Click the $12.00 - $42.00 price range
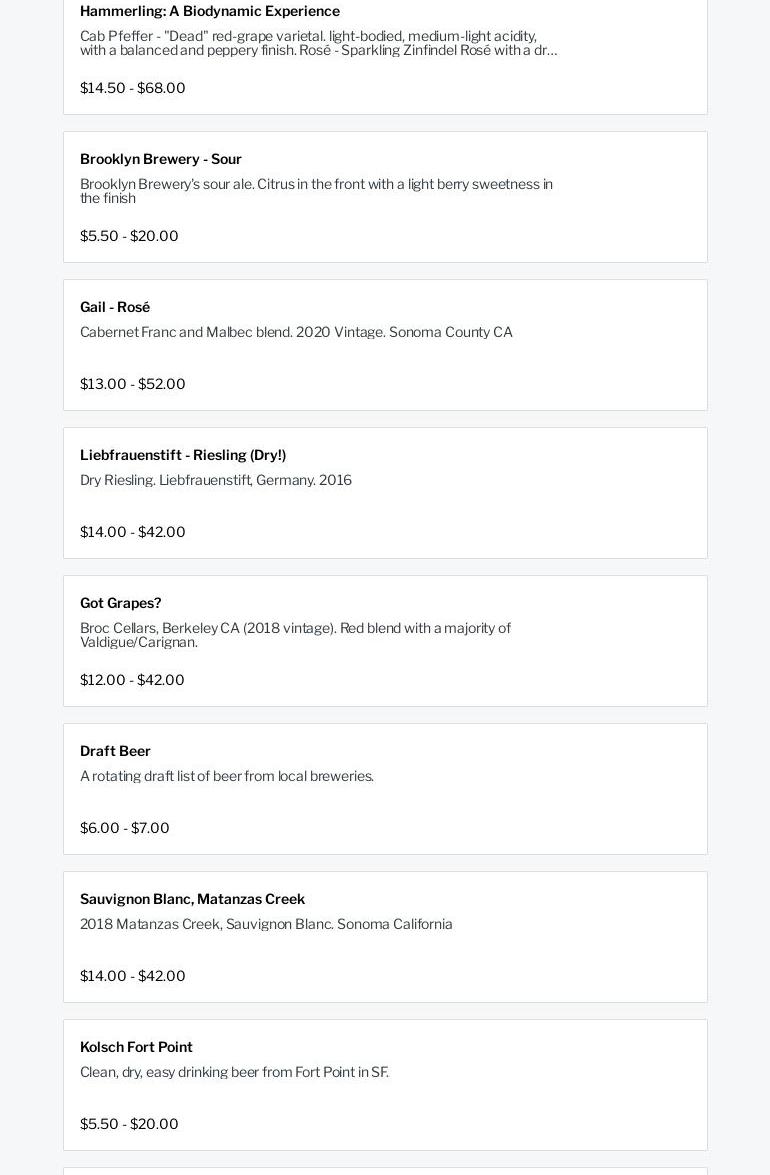This screenshot has height=1175, width=770. coord(132,680)
